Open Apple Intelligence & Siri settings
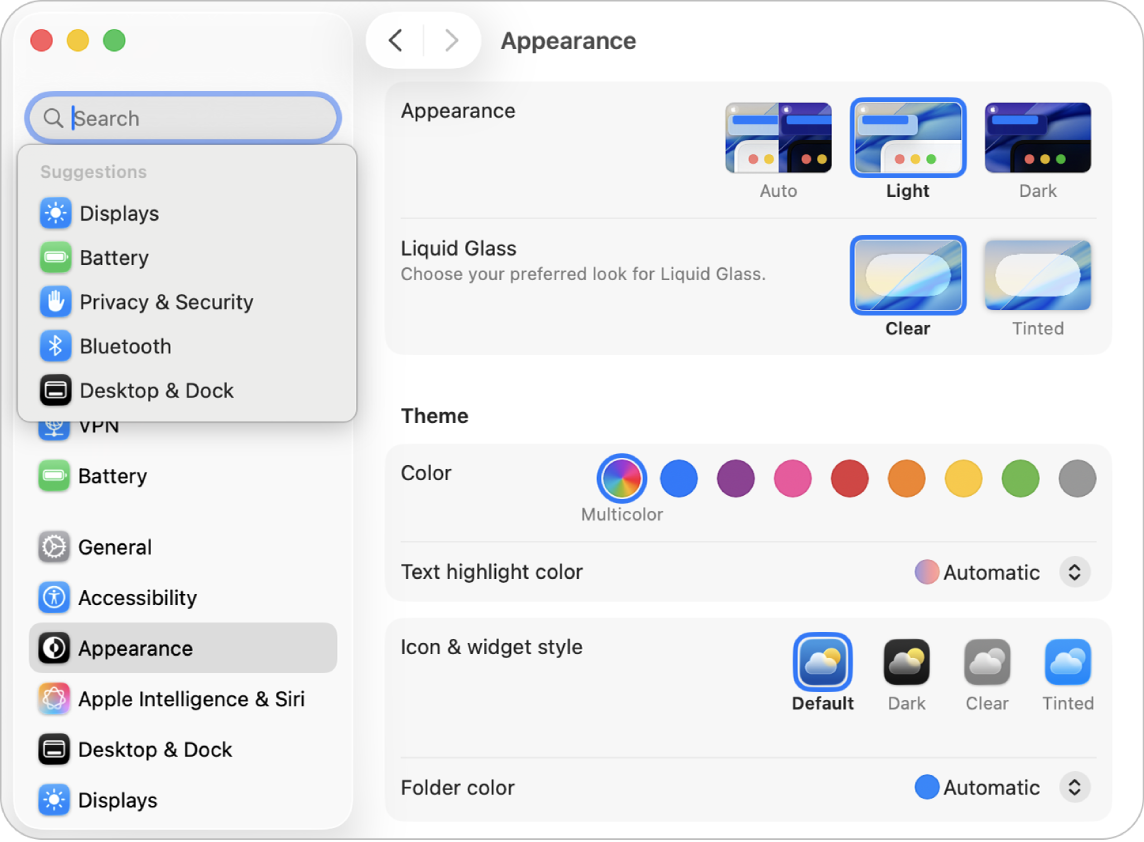1144x842 pixels. tap(192, 699)
